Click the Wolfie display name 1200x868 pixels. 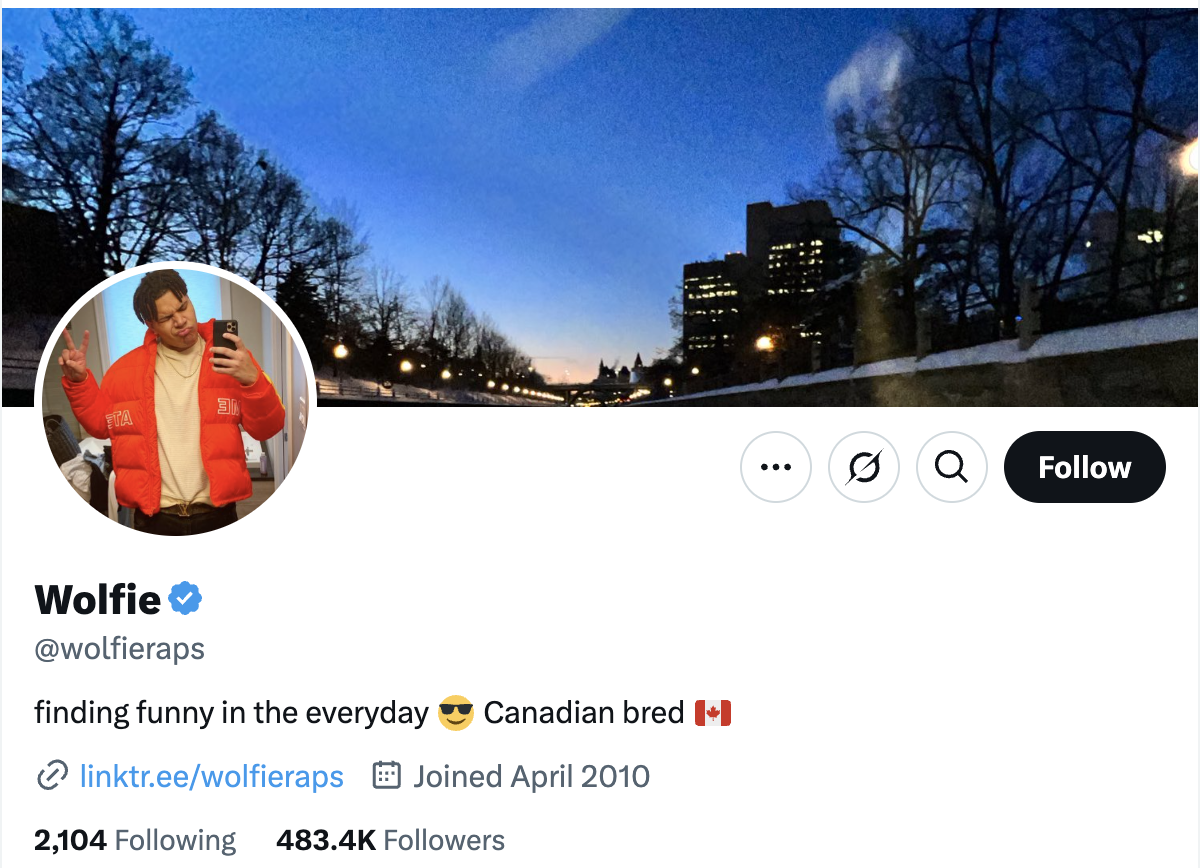tap(97, 600)
